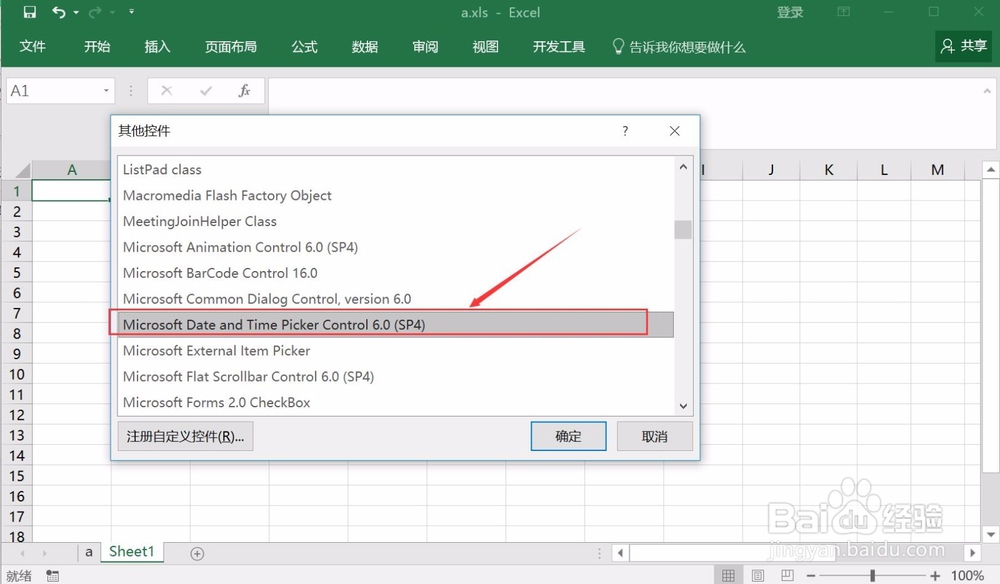Click the worksheet vertical scroll up arrow

990,170
